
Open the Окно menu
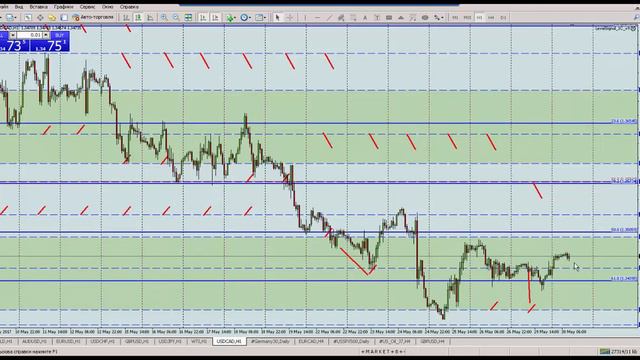point(108,7)
